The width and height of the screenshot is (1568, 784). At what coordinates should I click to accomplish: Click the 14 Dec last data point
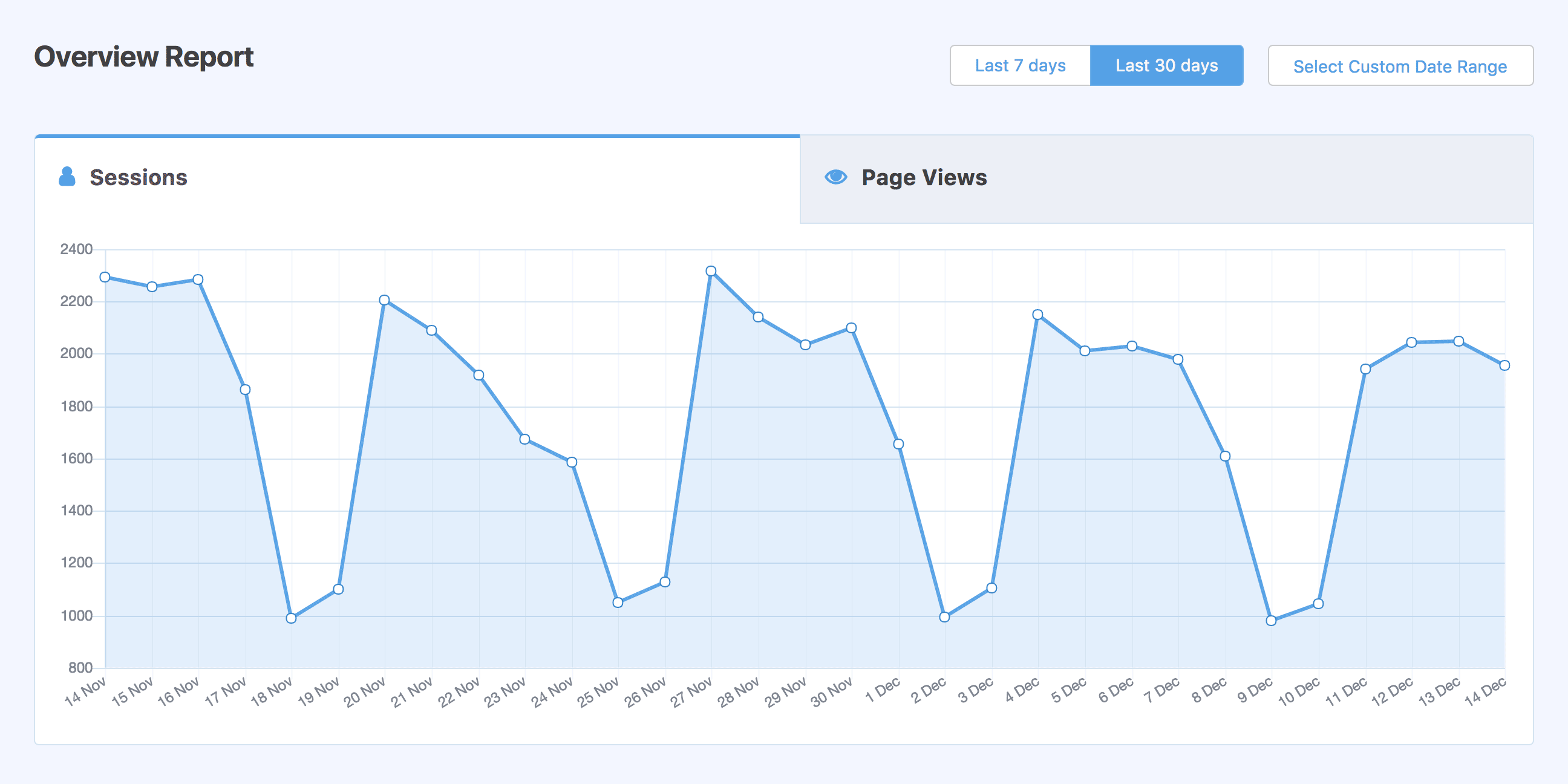(1504, 365)
